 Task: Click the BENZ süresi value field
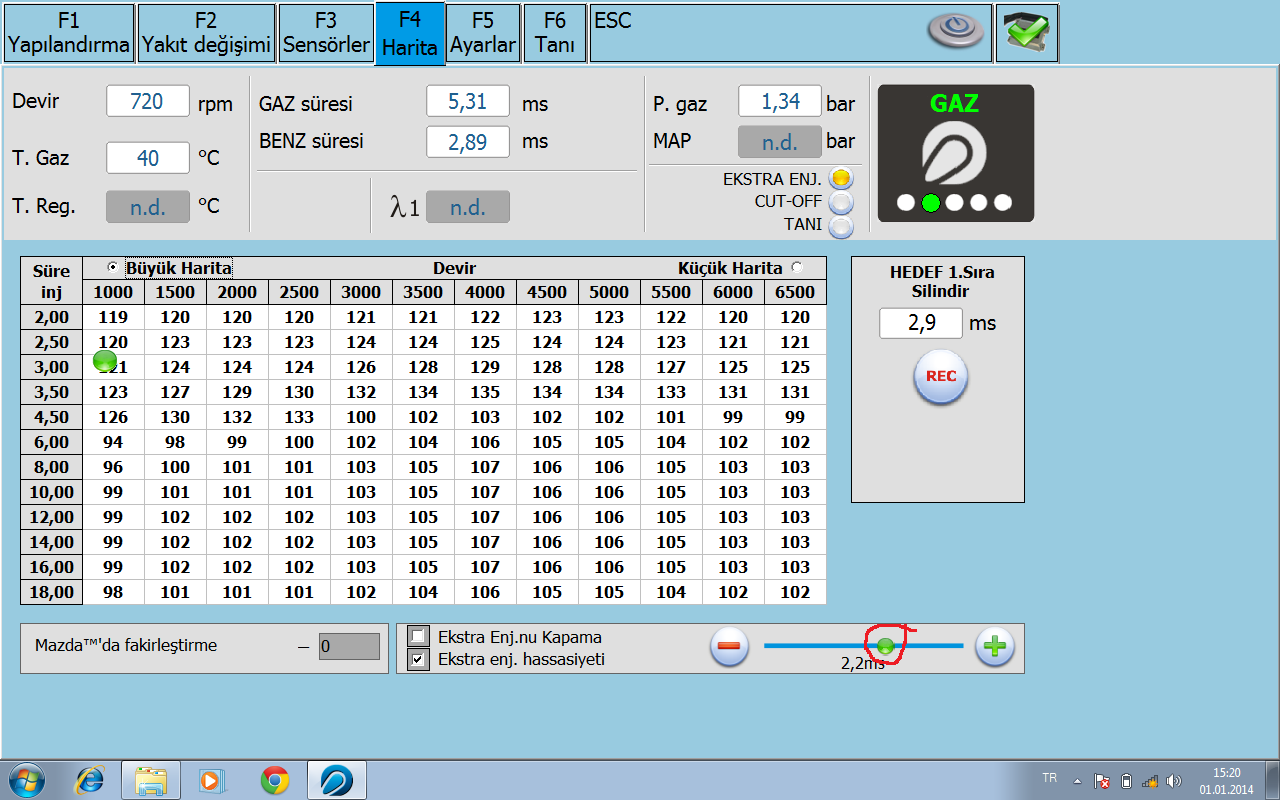(468, 142)
